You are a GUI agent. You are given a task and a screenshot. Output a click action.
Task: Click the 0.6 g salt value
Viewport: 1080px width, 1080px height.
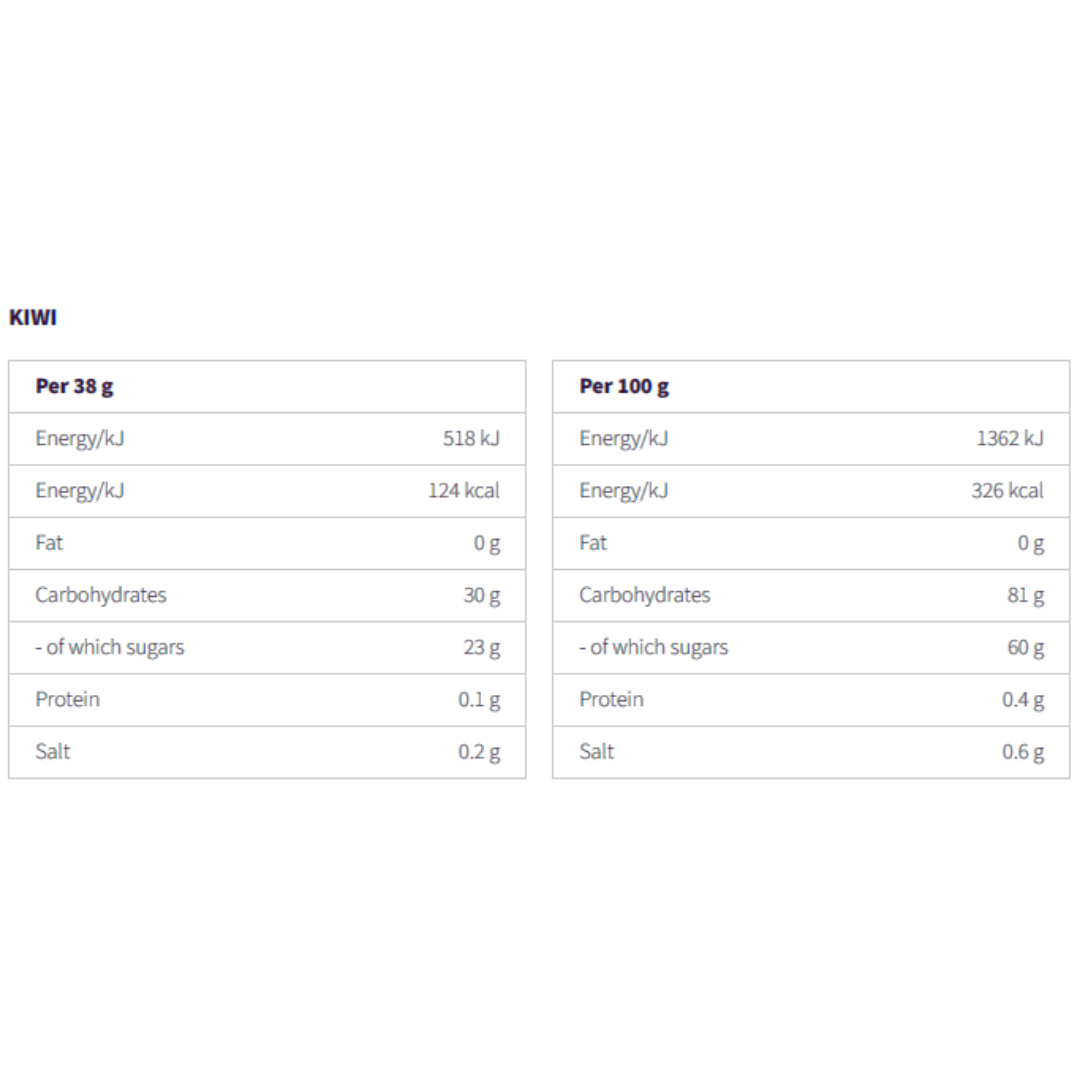tap(1023, 751)
